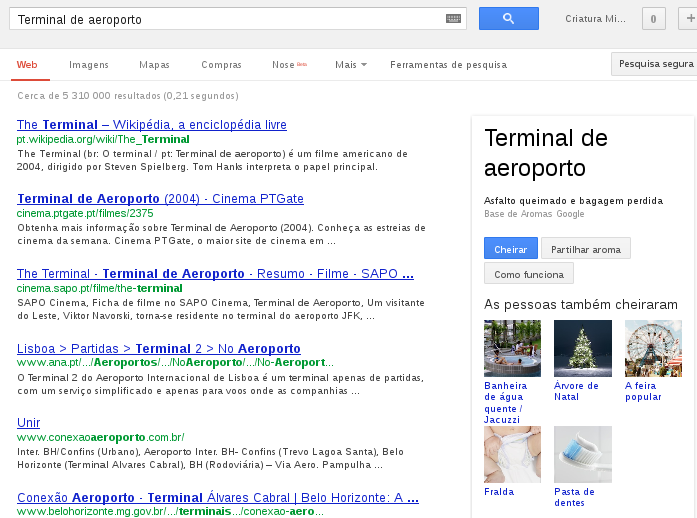Image resolution: width=697 pixels, height=518 pixels.
Task: Open the Compras tab
Action: (221, 65)
